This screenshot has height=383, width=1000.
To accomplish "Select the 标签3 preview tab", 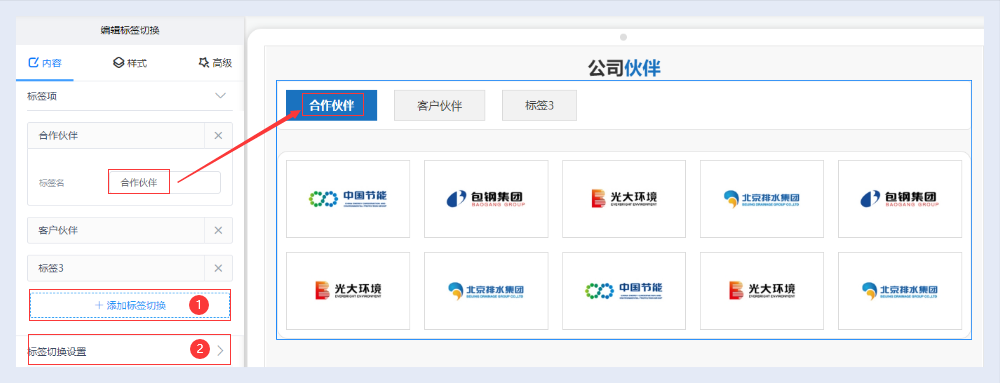I will [x=539, y=106].
